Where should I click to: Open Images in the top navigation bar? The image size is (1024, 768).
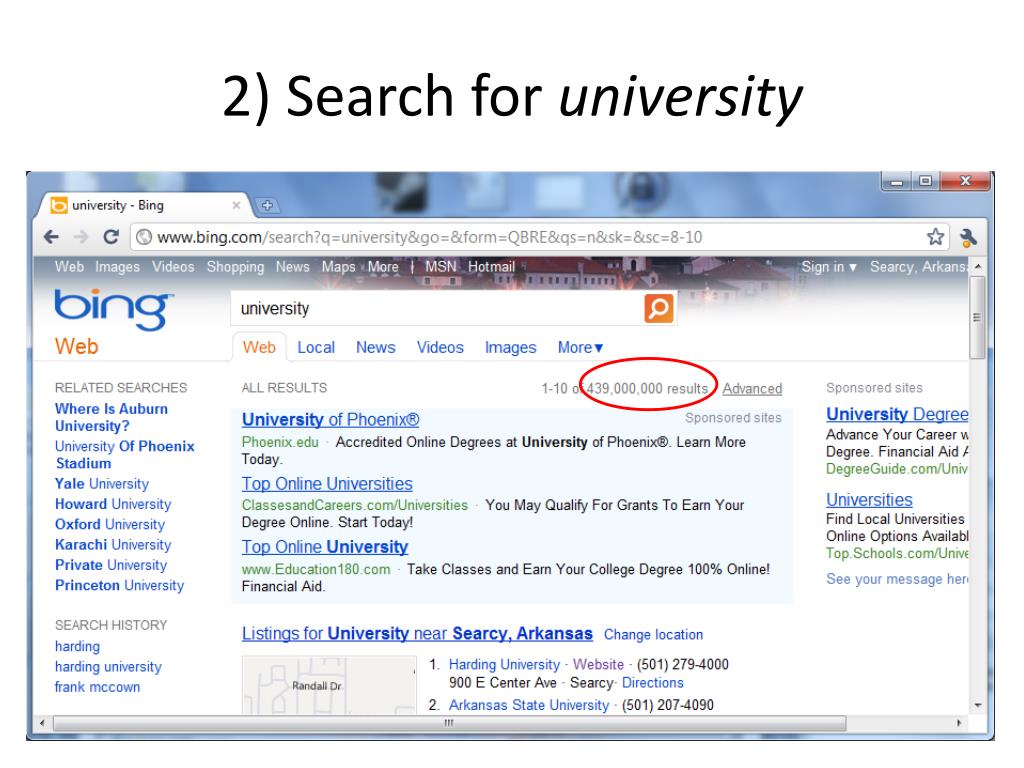point(118,267)
